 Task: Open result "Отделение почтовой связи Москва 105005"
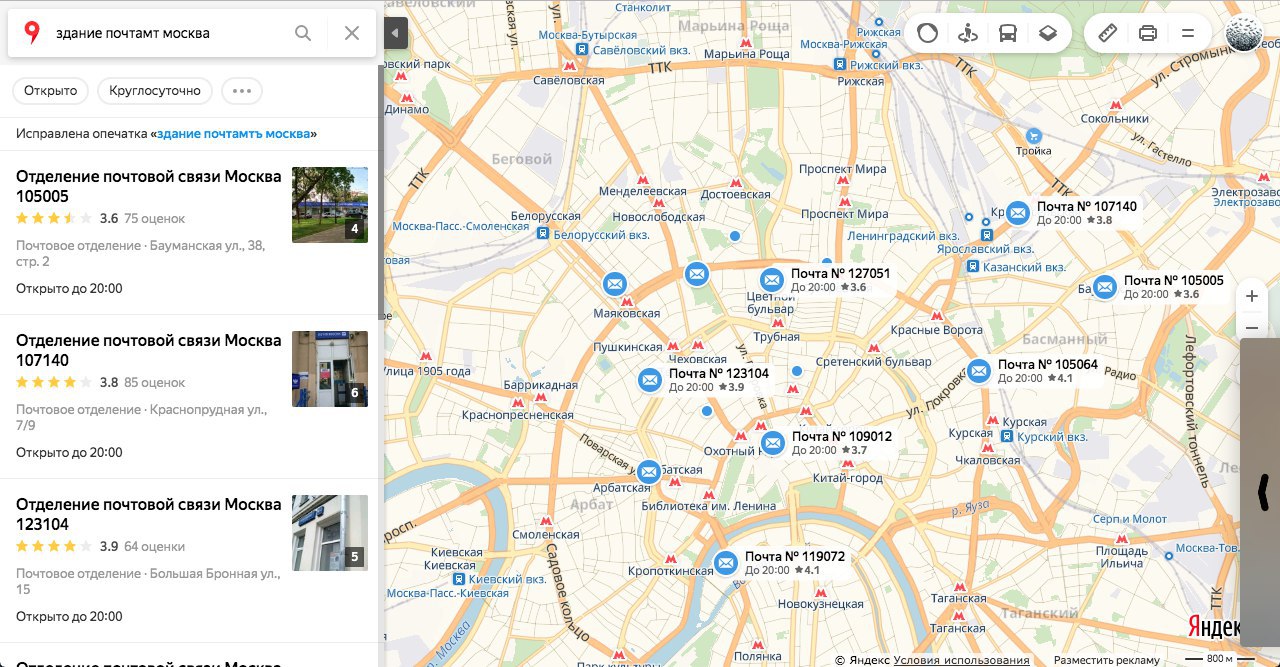coord(149,187)
